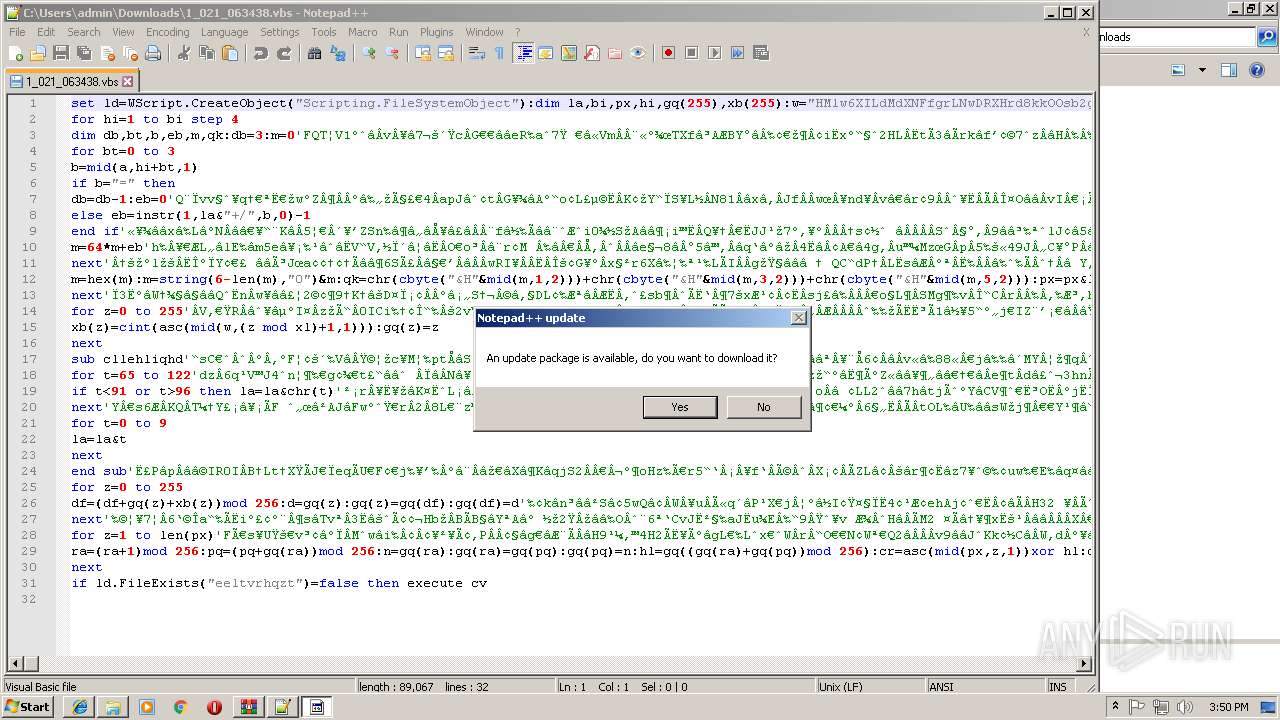
Task: Click the search box in the Explorer window
Action: tap(1177, 37)
